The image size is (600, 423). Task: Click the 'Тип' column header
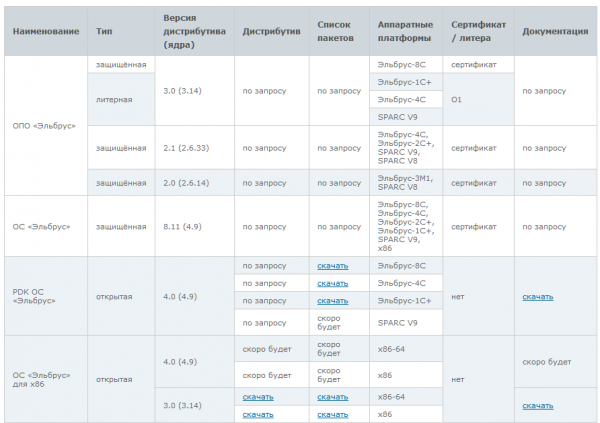pyautogui.click(x=104, y=31)
